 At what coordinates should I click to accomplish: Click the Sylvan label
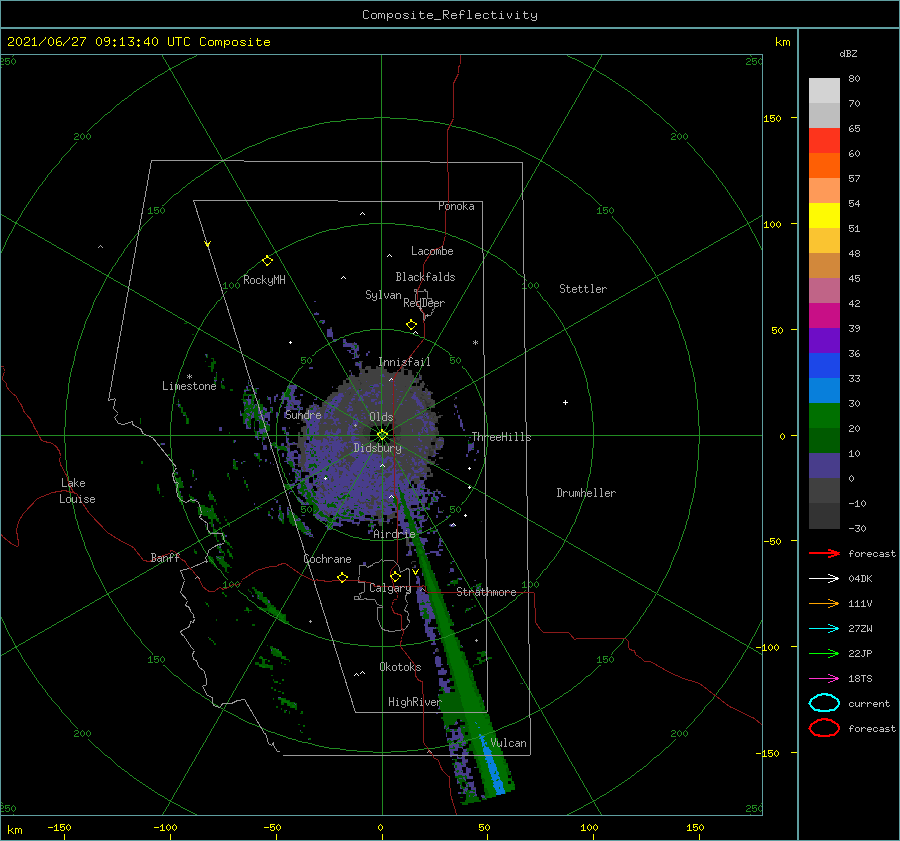pyautogui.click(x=383, y=295)
